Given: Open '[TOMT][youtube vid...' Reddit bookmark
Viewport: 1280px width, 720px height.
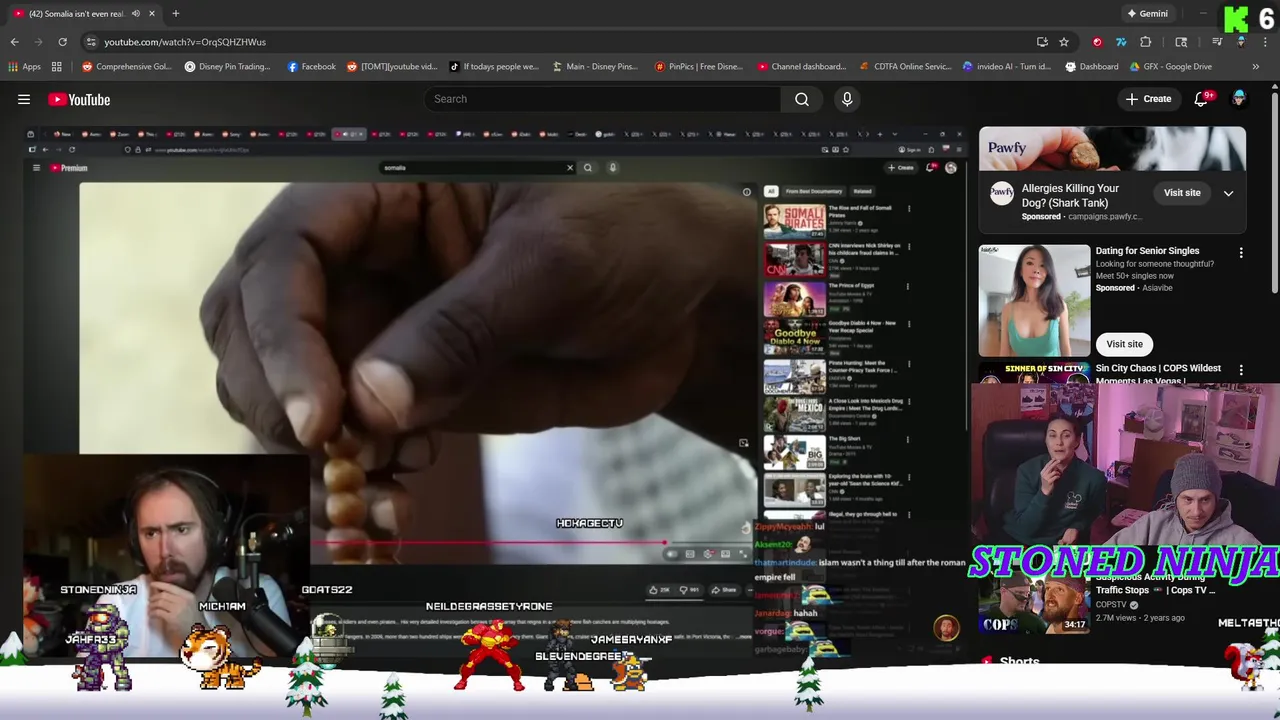Looking at the screenshot, I should pyautogui.click(x=392, y=67).
